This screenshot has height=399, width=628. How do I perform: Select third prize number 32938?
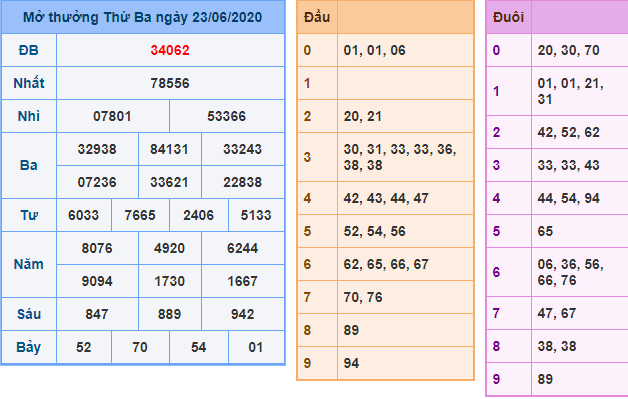click(97, 149)
